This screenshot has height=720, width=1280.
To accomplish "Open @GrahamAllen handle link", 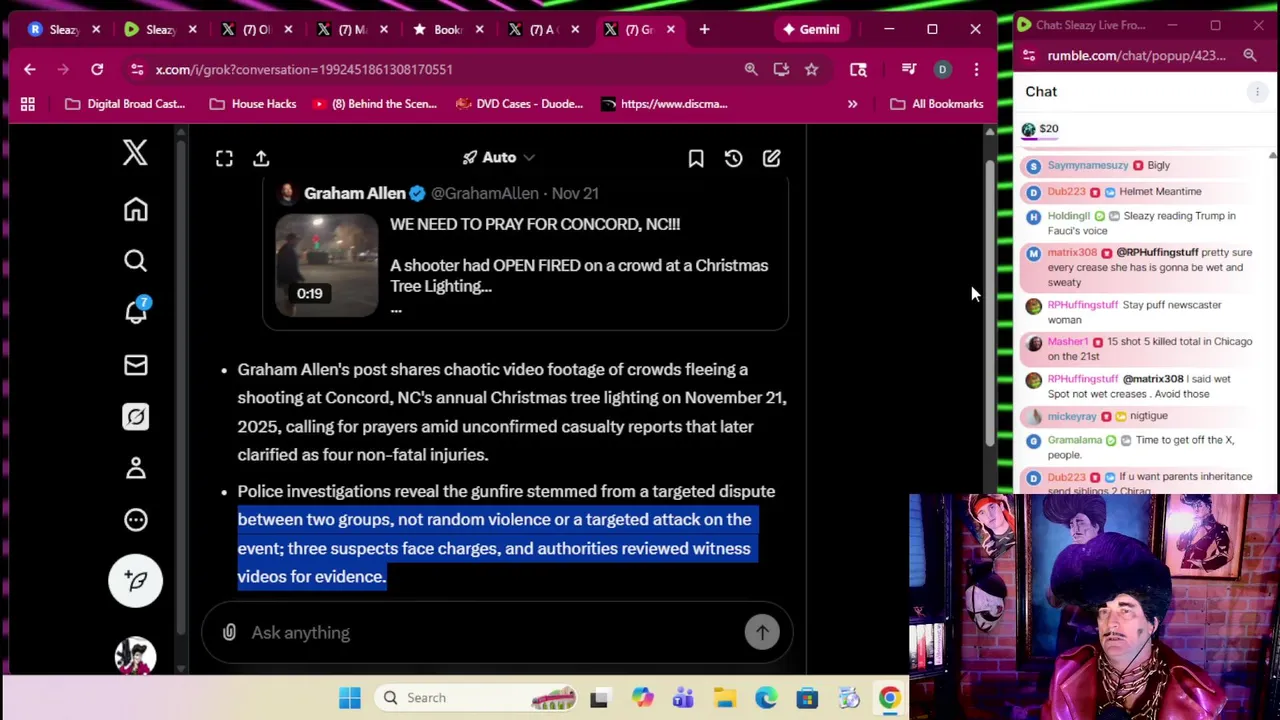I will pyautogui.click(x=484, y=193).
